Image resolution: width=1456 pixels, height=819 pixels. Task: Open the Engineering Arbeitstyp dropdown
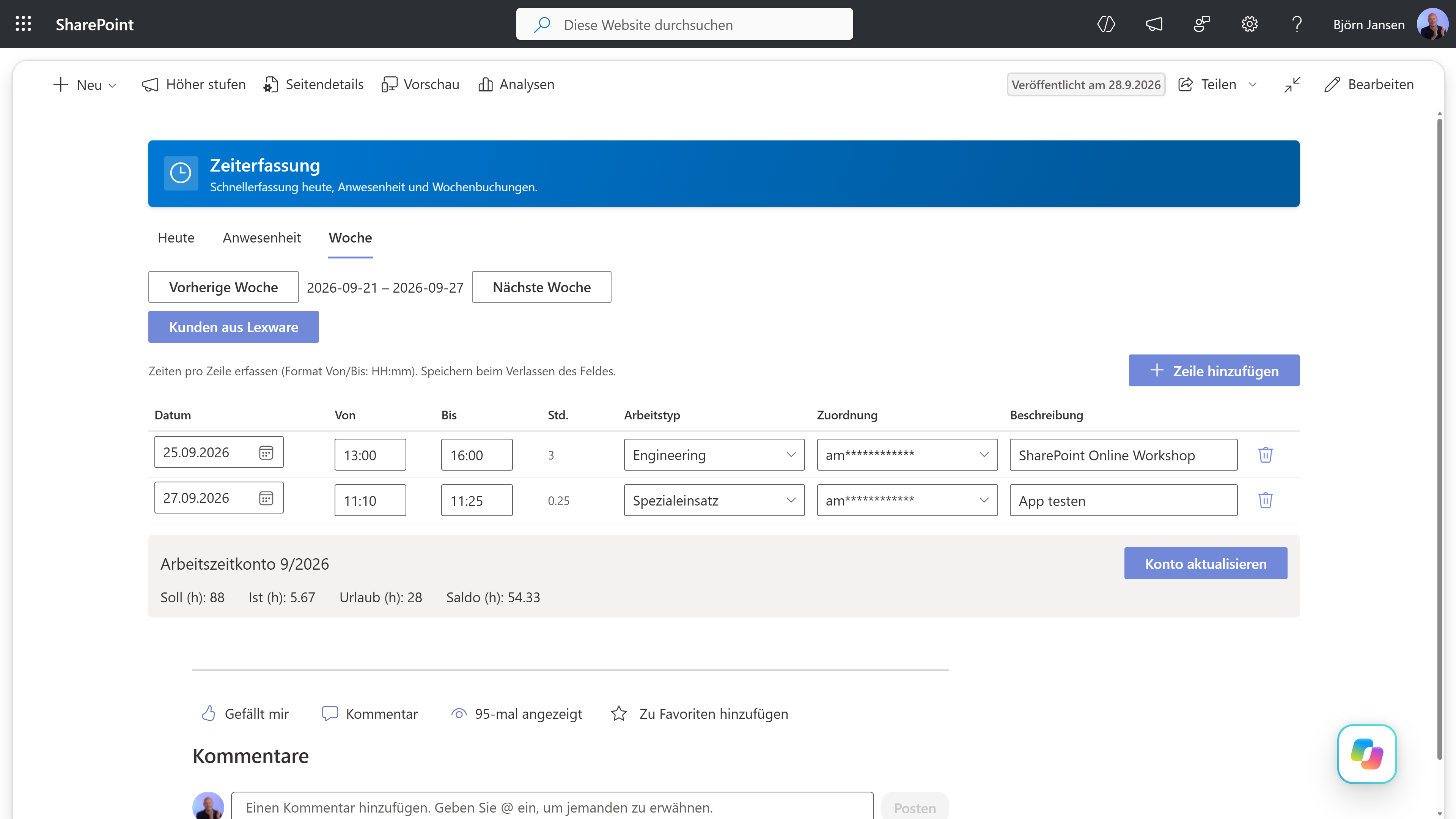point(714,454)
